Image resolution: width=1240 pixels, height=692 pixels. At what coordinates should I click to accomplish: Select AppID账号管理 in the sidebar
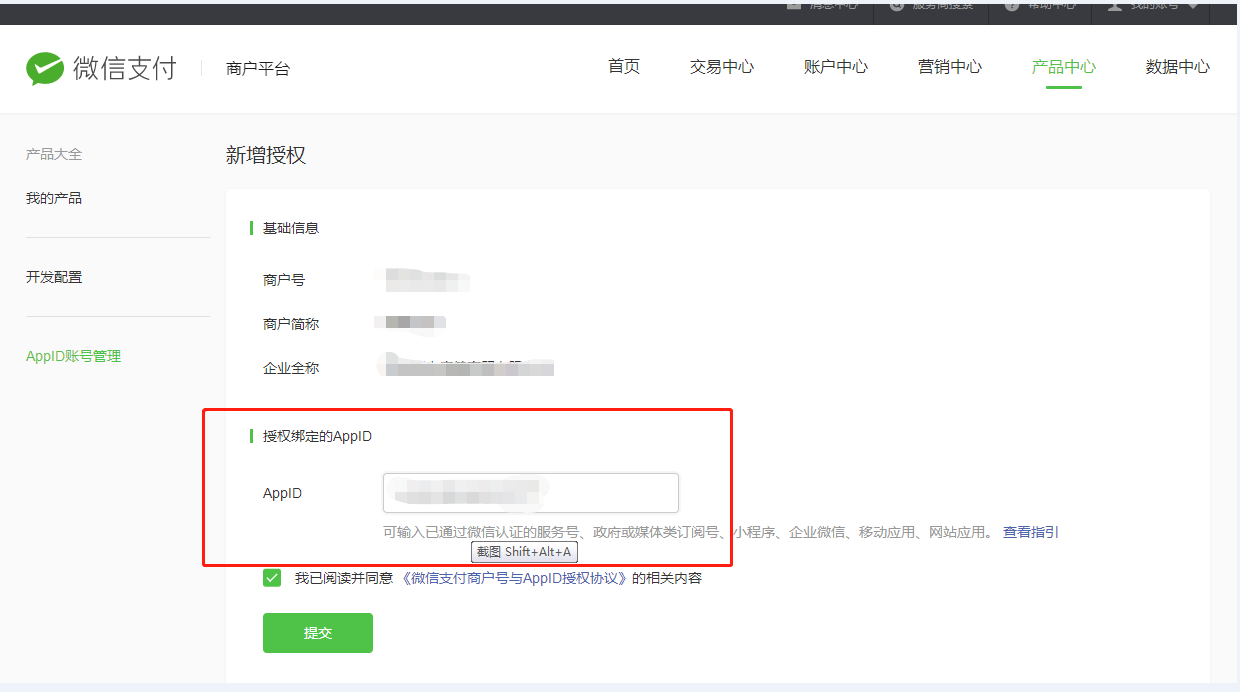[73, 356]
